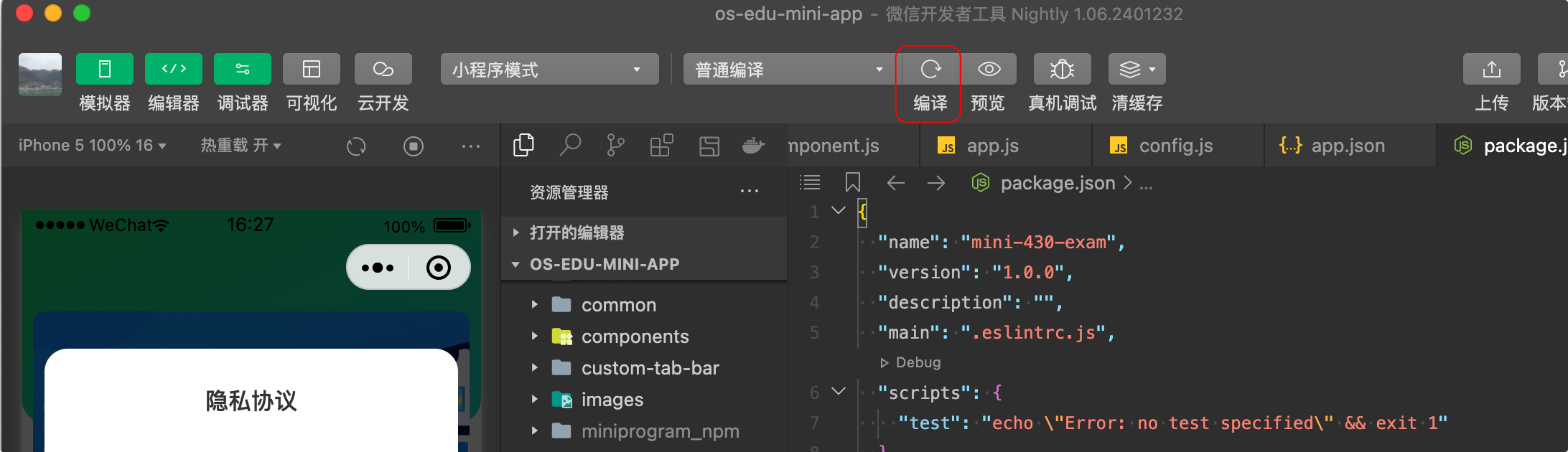1568x452 pixels.
Task: Expand the images folder
Action: click(x=644, y=400)
